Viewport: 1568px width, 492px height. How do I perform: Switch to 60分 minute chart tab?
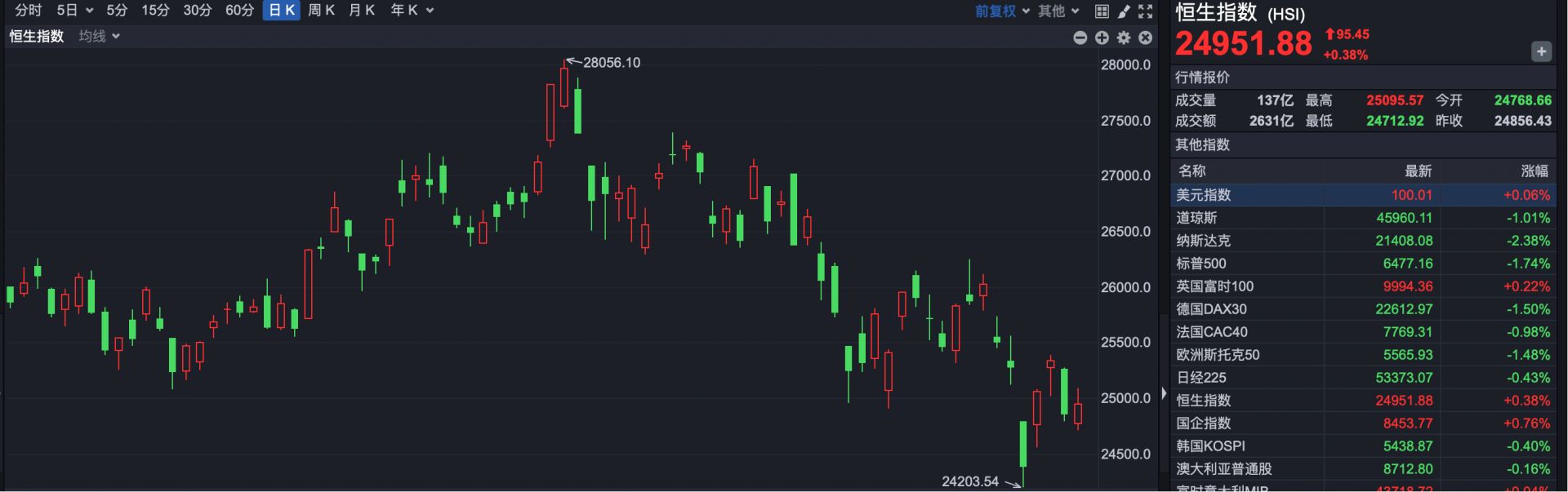pos(239,11)
